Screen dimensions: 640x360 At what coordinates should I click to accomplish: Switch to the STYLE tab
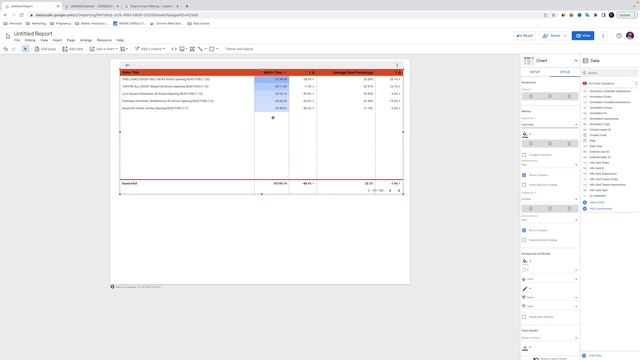pyautogui.click(x=564, y=72)
